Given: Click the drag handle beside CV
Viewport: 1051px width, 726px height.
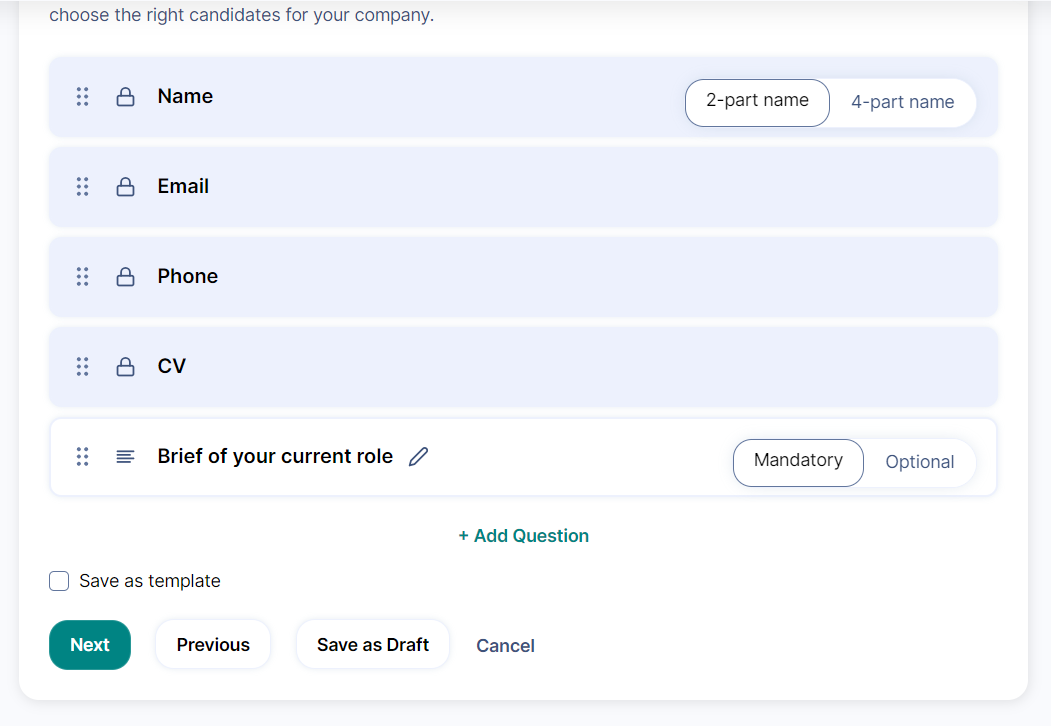Looking at the screenshot, I should pyautogui.click(x=83, y=367).
